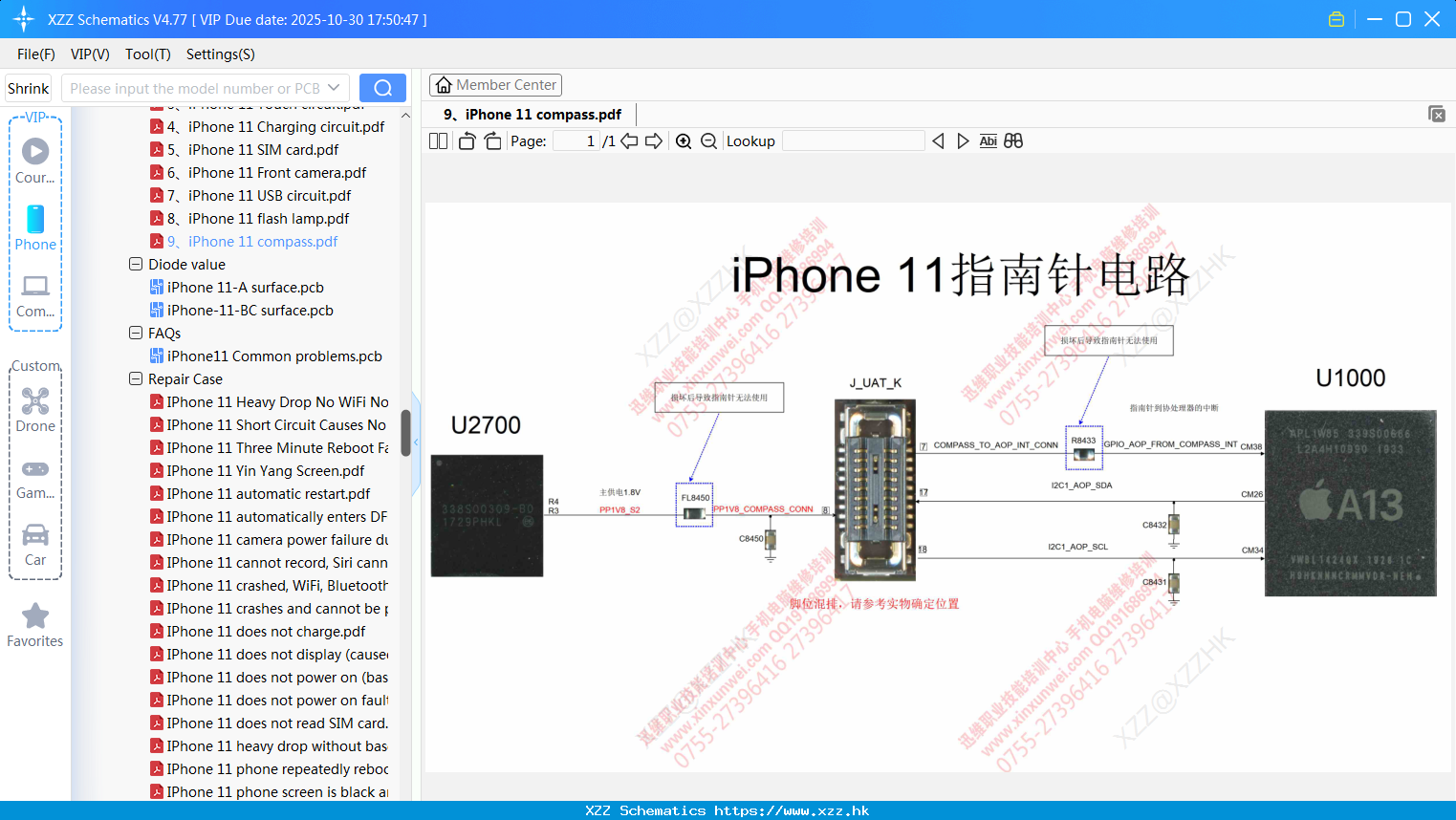
Task: Open the File menu
Action: [36, 54]
